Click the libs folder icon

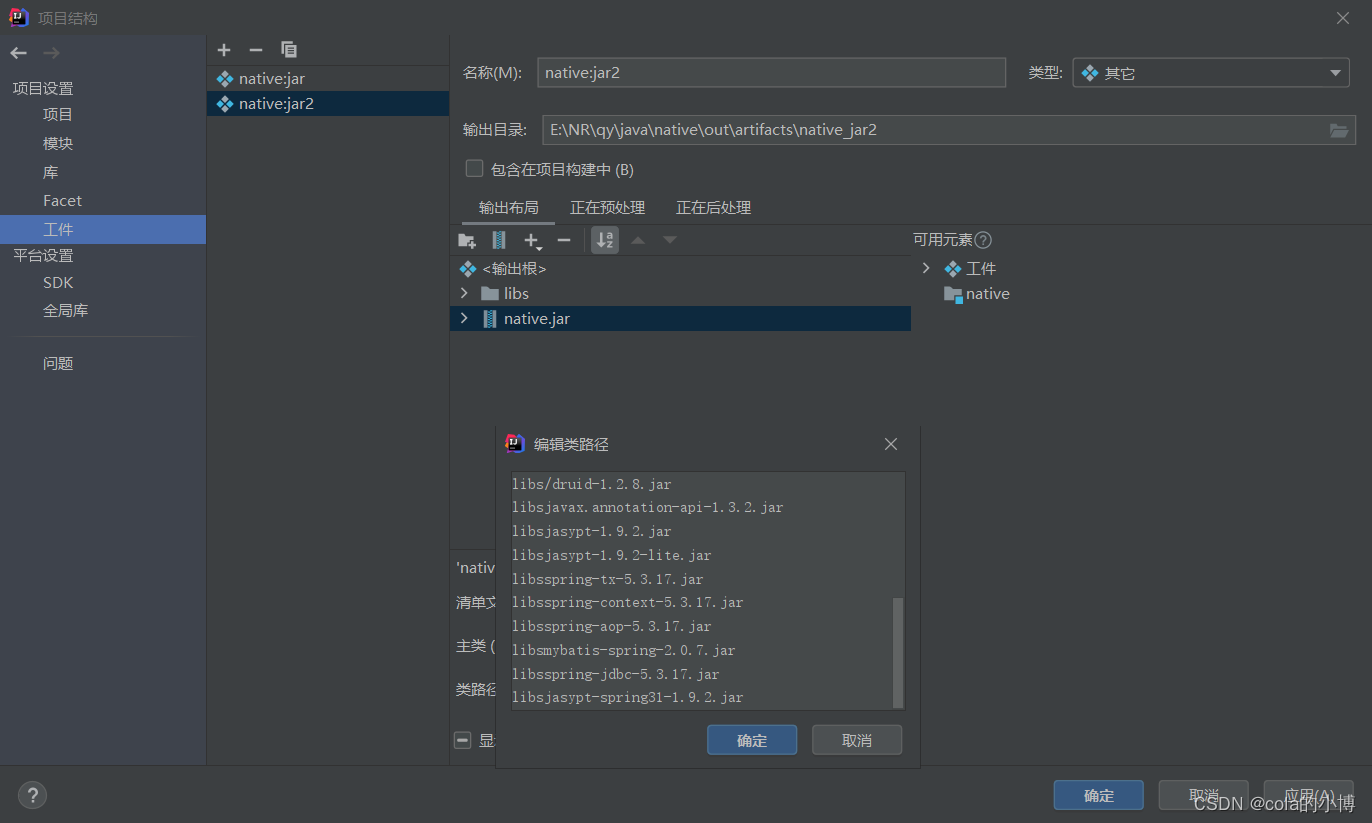(x=489, y=293)
